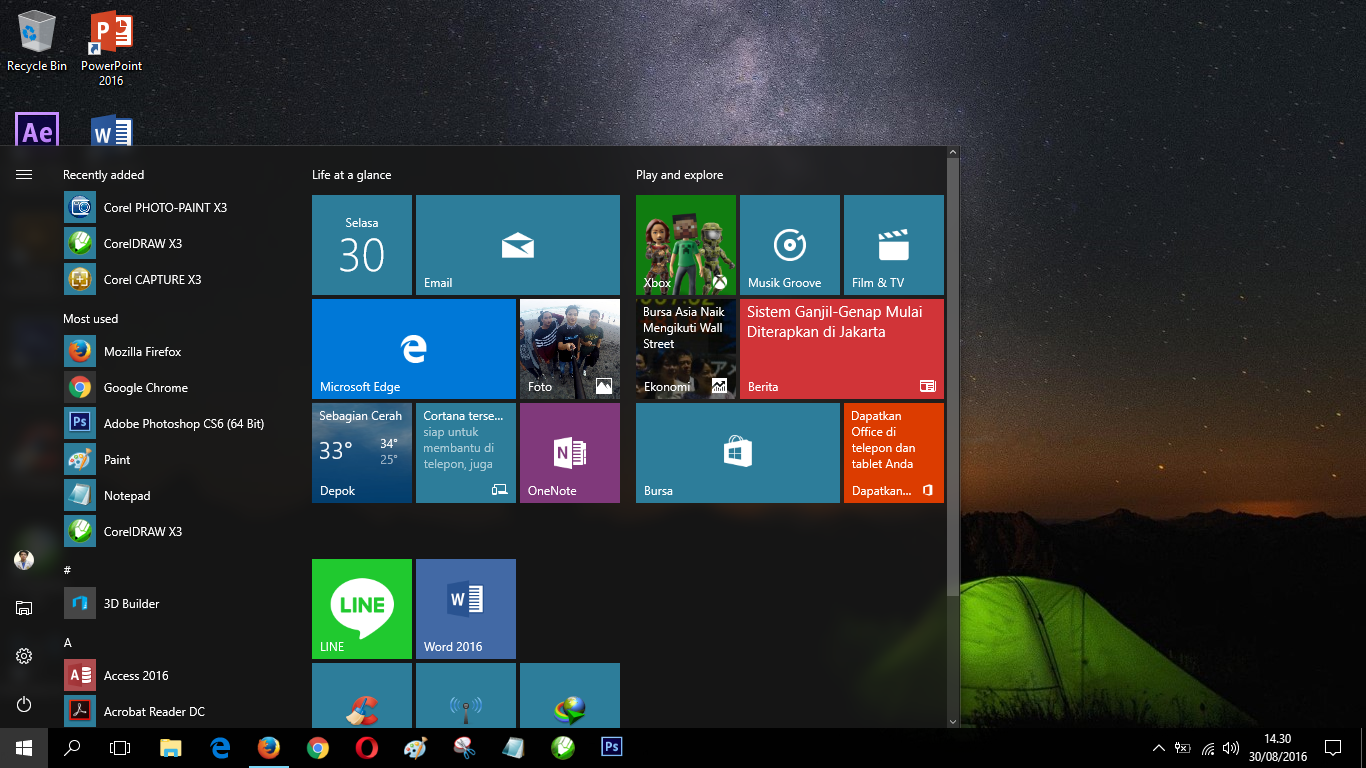Open the Bursa store tile

pyautogui.click(x=738, y=453)
